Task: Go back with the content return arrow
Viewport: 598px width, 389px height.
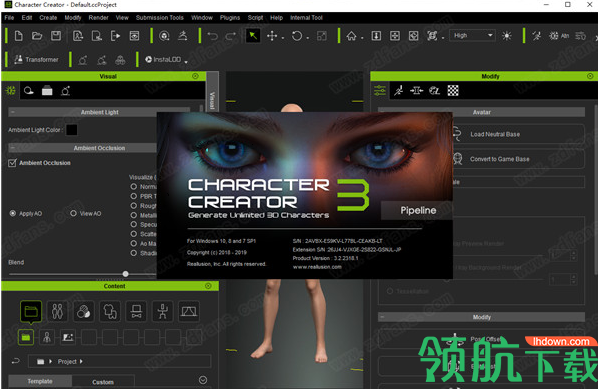Action: [16, 361]
